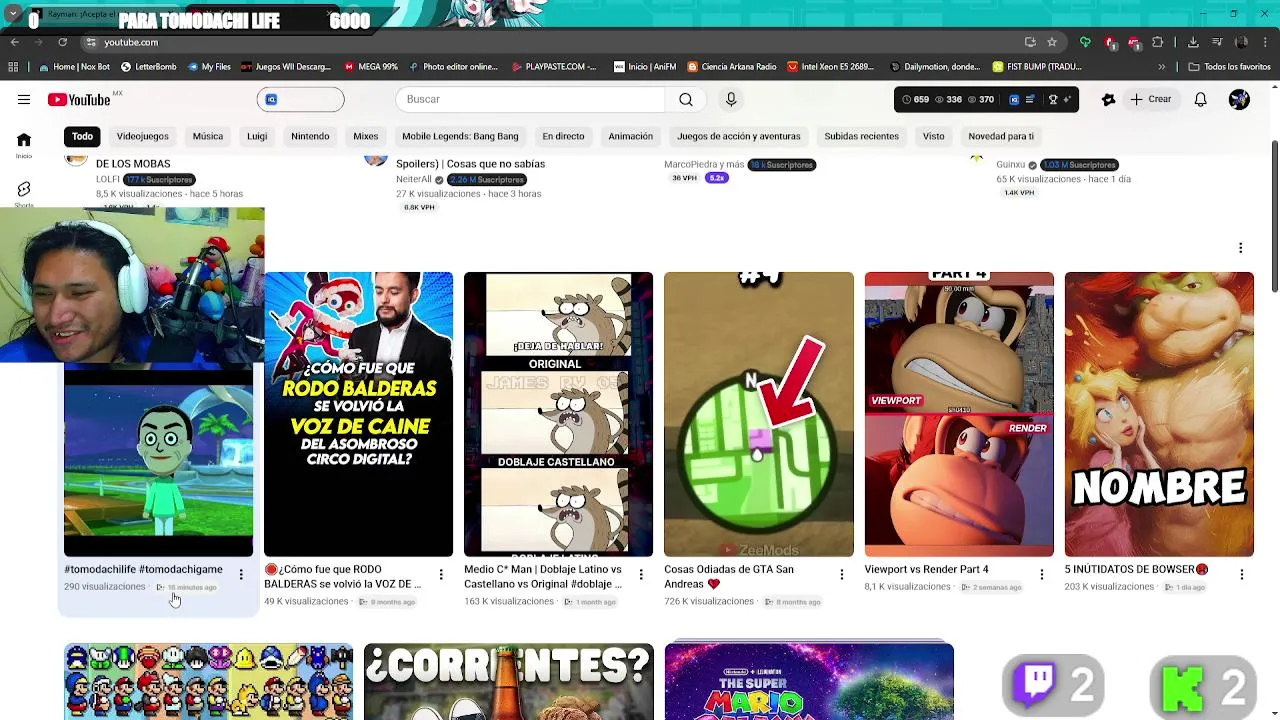Select the En directo chip
Image resolution: width=1280 pixels, height=720 pixels.
[x=563, y=136]
